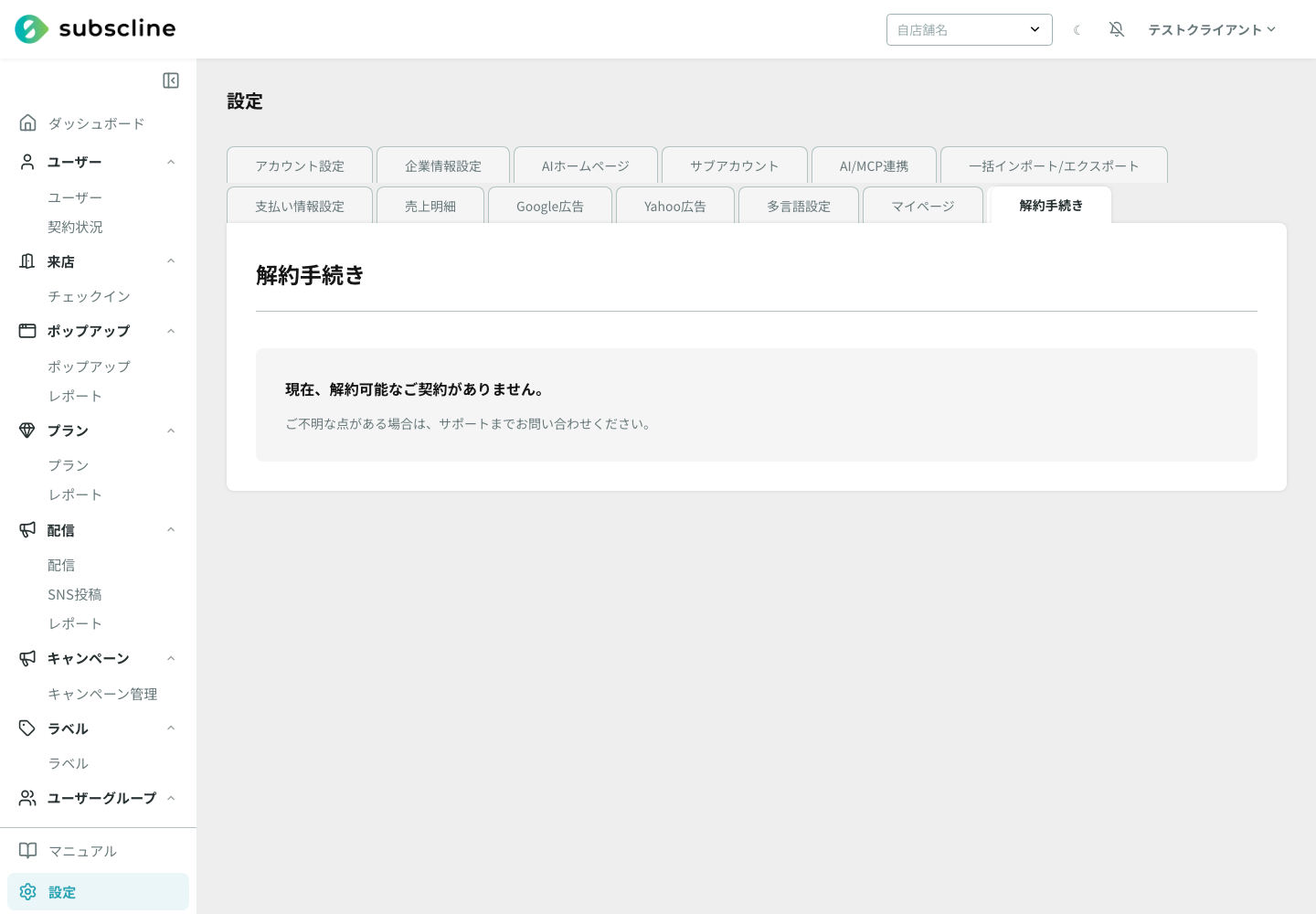This screenshot has width=1316, height=914.
Task: Click the ポップアップ window icon
Action: click(x=27, y=331)
